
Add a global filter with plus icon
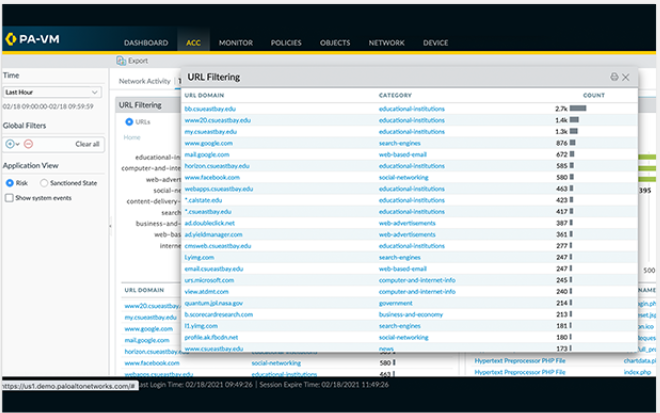[x=10, y=144]
